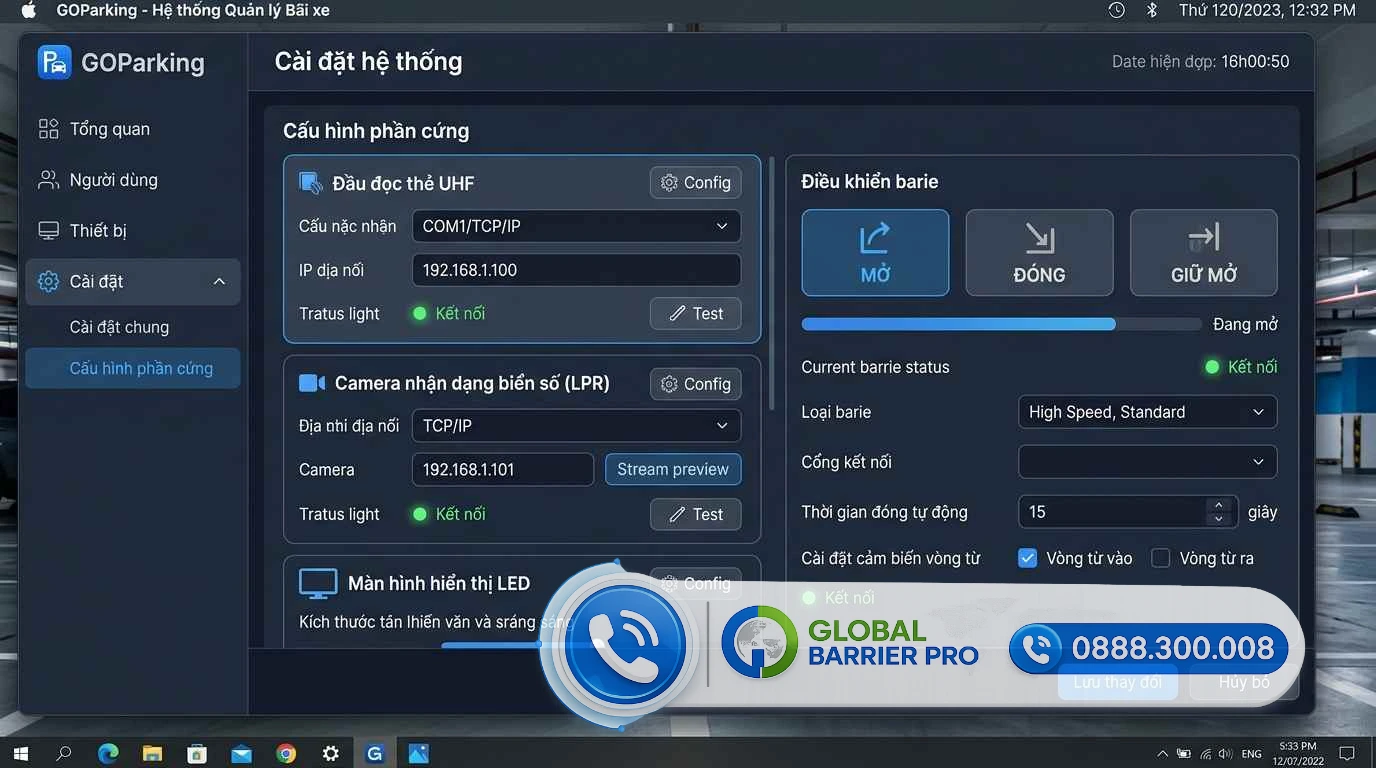1376x768 pixels.
Task: Open the taskbar clock showing 5:33 PM
Action: pos(1298,753)
